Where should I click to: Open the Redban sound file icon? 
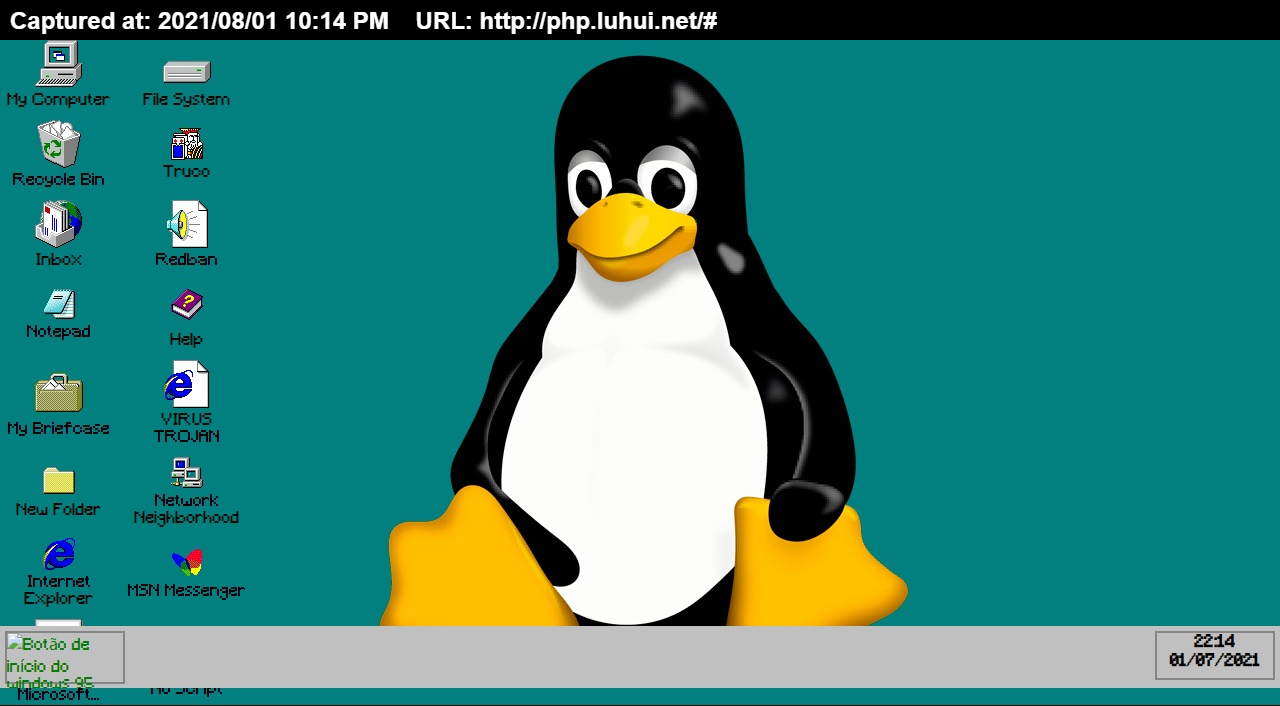[x=186, y=224]
